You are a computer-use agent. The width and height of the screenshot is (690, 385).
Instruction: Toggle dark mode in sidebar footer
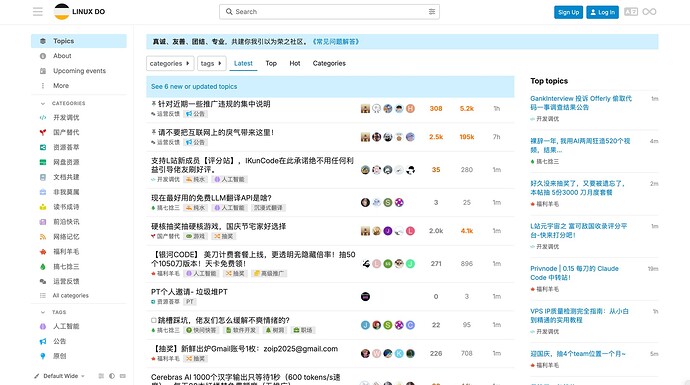coord(112,376)
